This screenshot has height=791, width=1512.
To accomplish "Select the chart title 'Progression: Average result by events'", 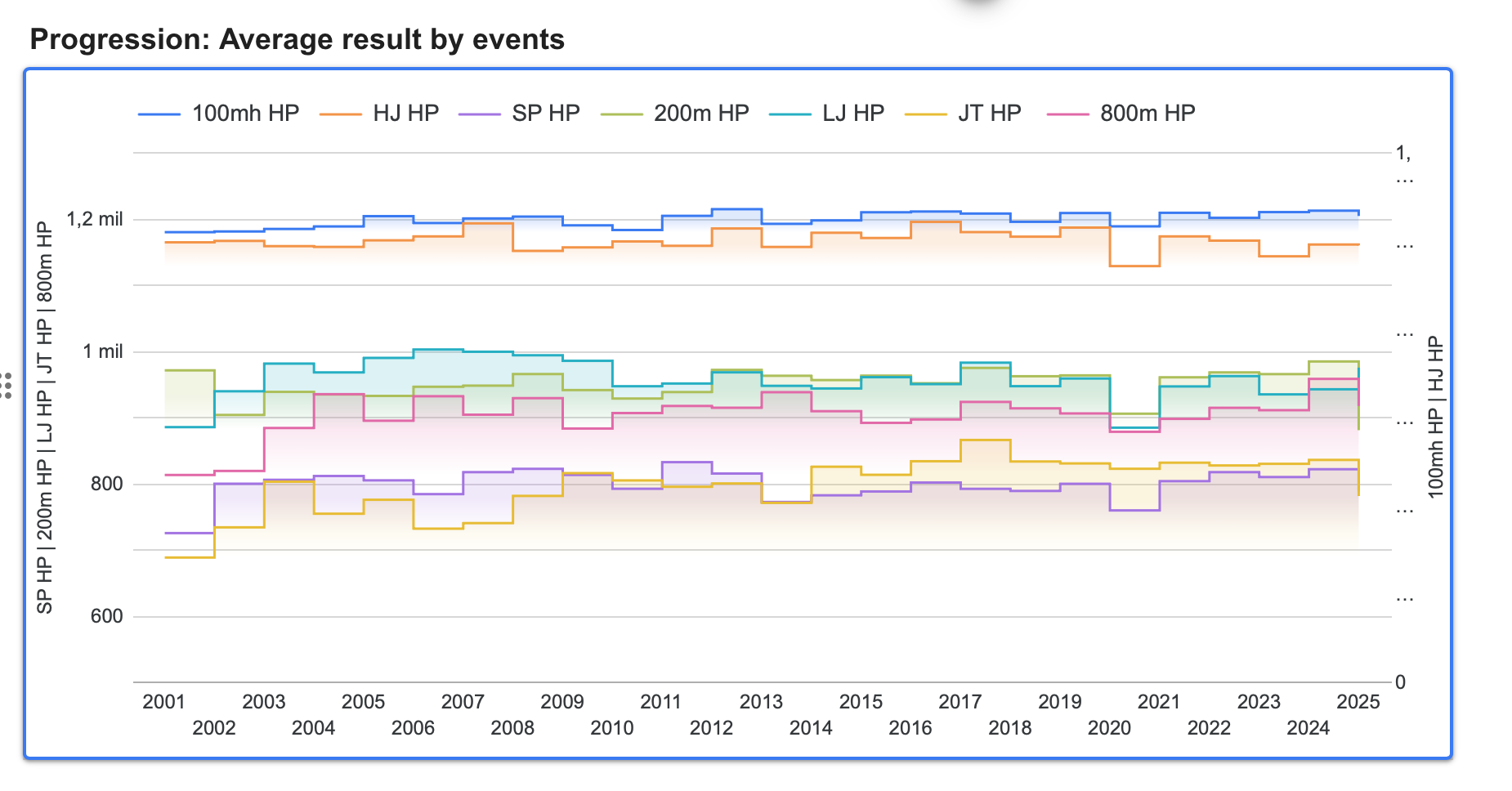I will (x=297, y=39).
